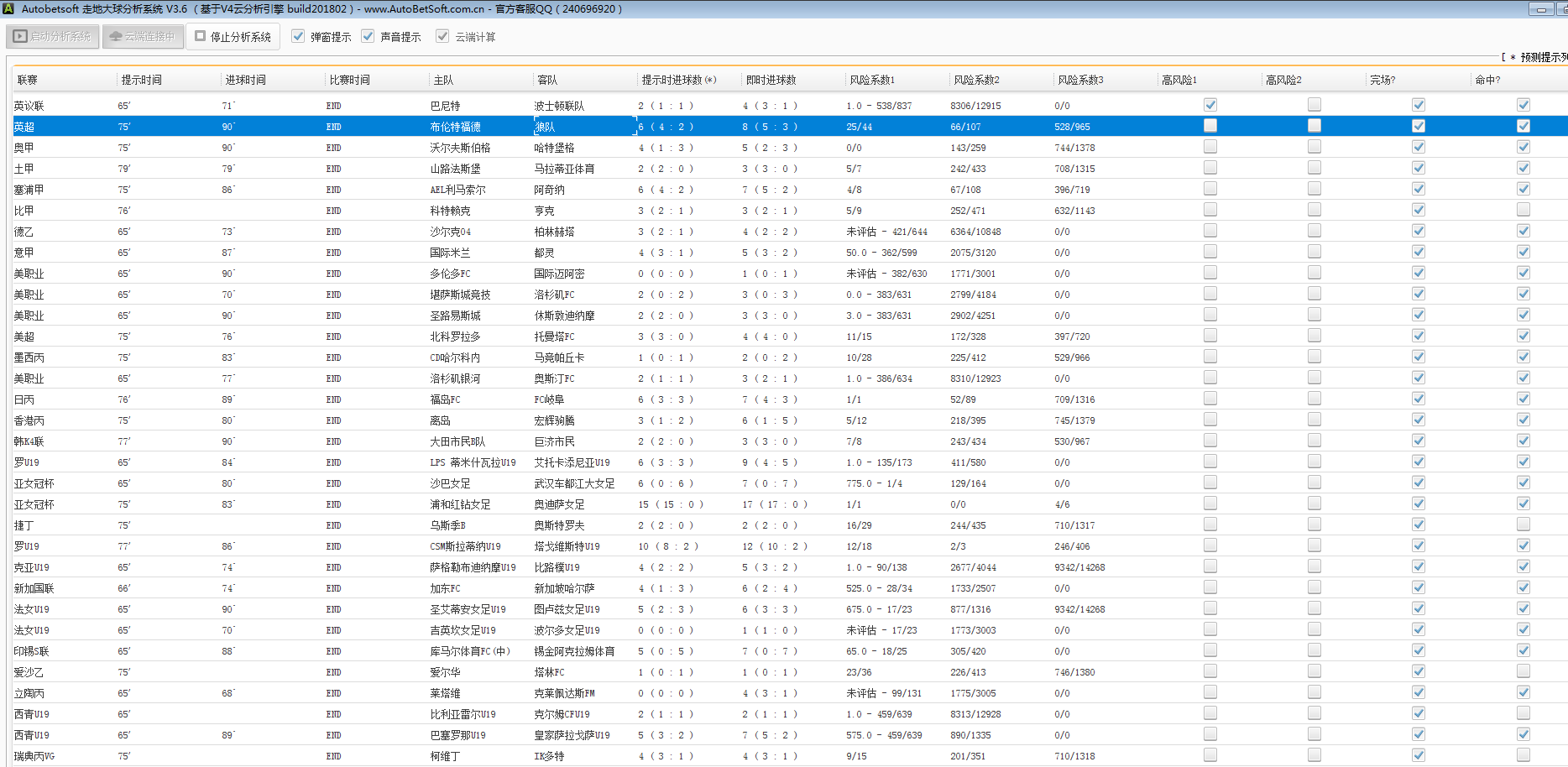Disable the 声音提示 checkbox

click(368, 36)
